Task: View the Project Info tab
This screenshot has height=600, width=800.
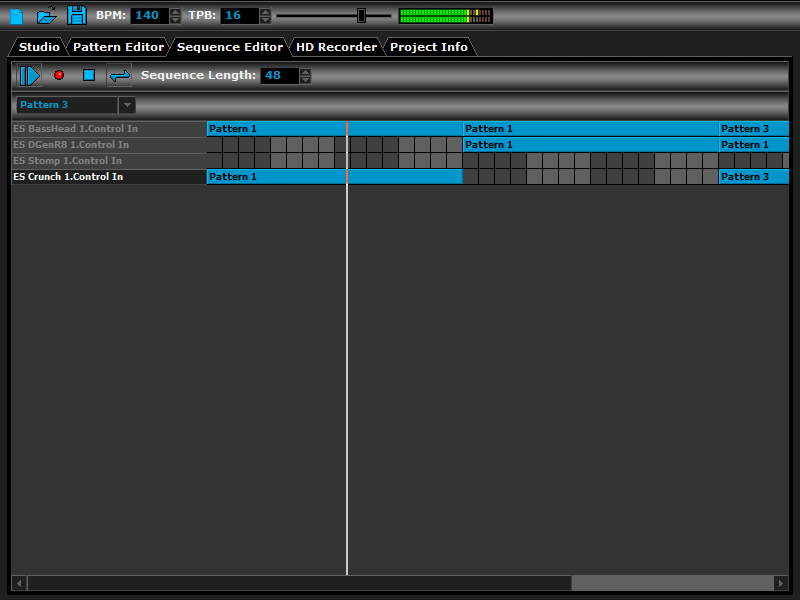Action: (428, 46)
